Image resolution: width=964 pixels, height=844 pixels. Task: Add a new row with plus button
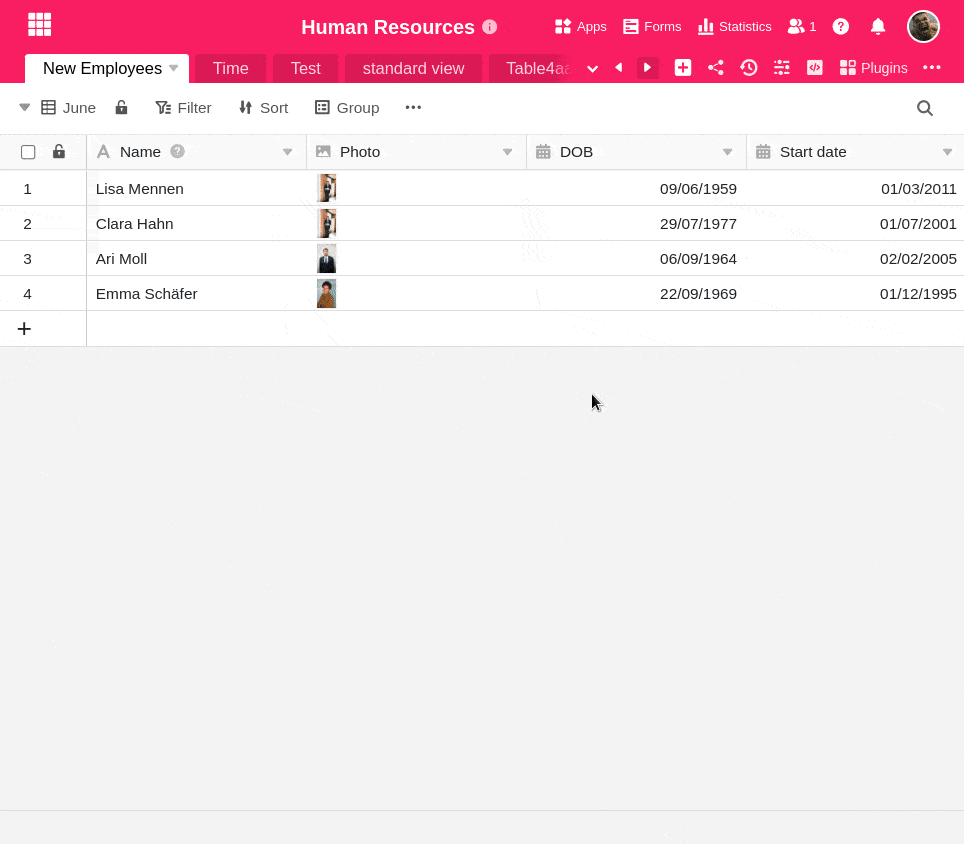(24, 329)
